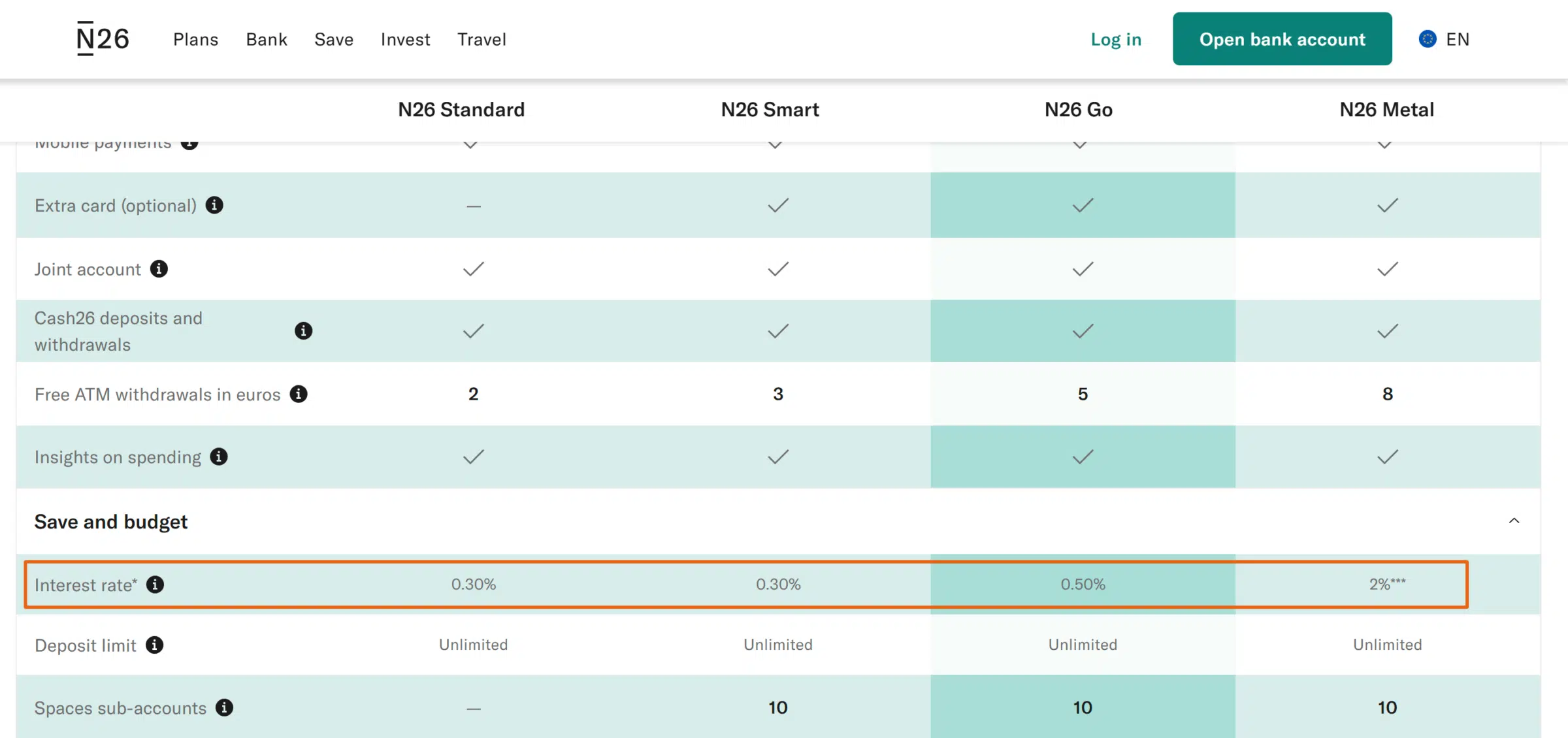Click the Log in link
1568x738 pixels.
click(1116, 39)
